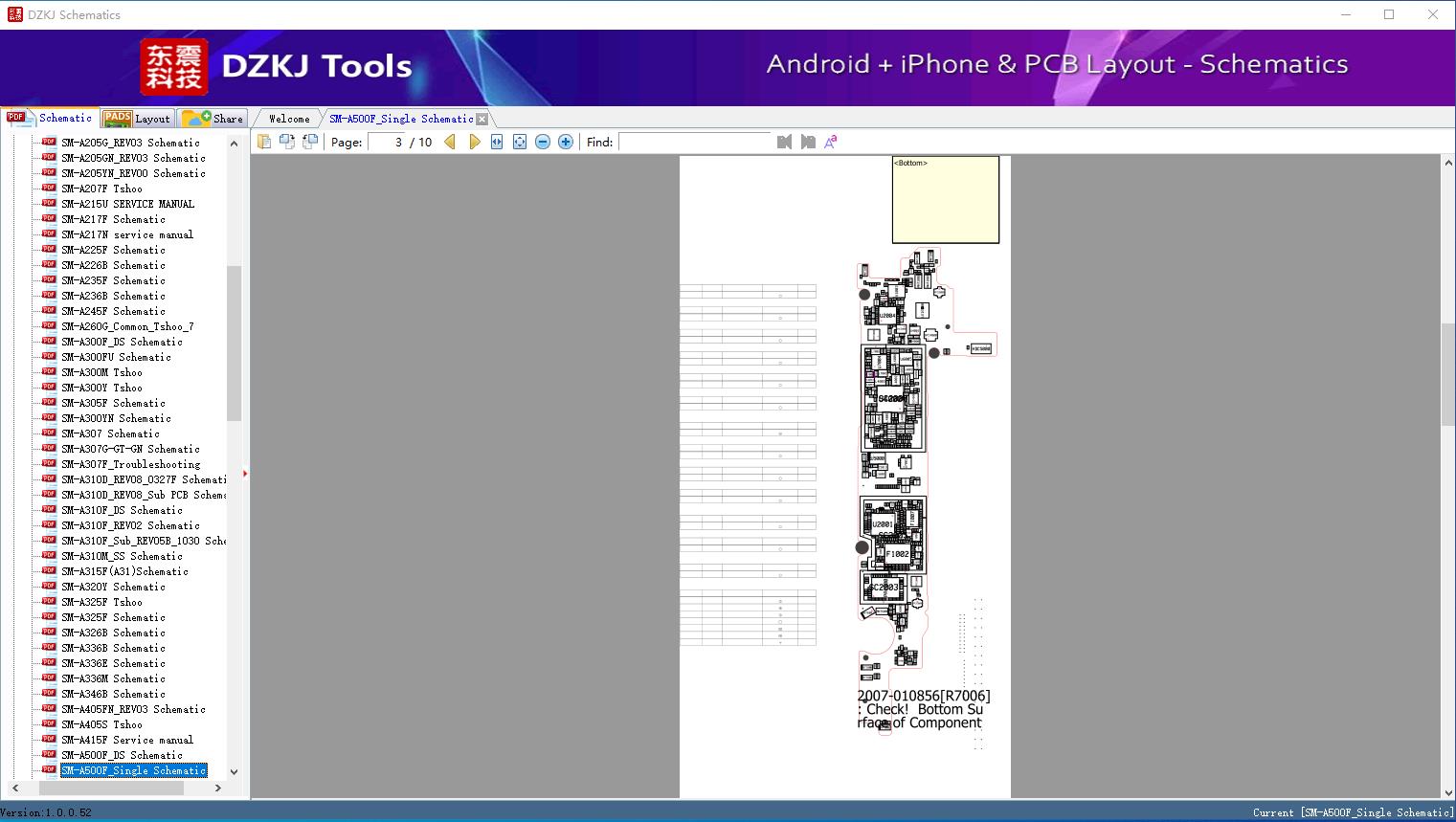Toggle the match case search option icon
This screenshot has height=822, width=1456.
(x=831, y=142)
